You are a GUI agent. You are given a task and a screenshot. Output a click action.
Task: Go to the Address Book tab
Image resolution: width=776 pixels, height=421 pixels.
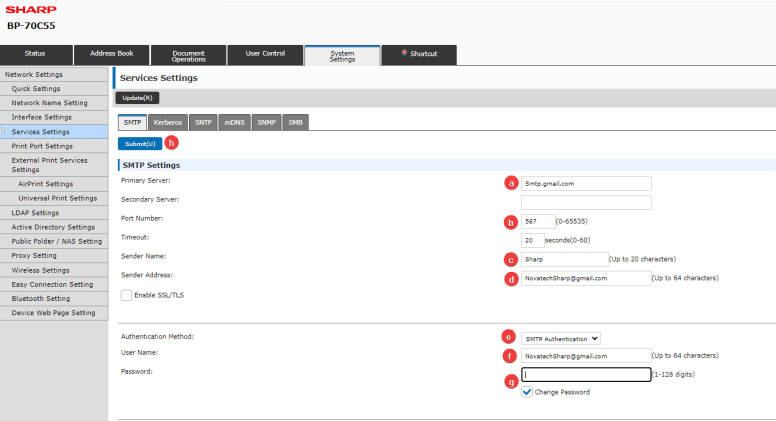click(x=113, y=55)
